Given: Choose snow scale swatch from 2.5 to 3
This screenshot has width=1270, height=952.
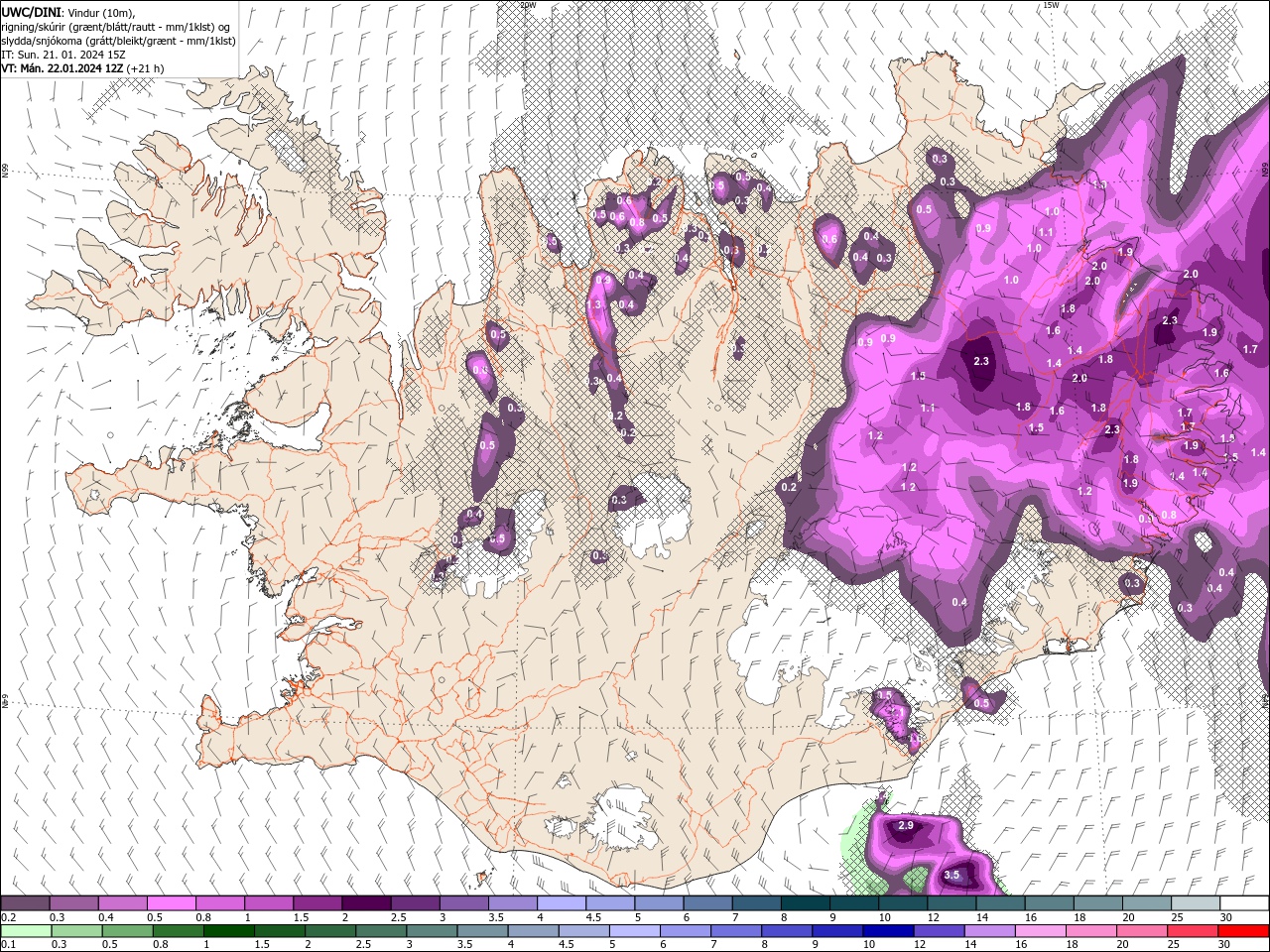Looking at the screenshot, I should tap(415, 902).
